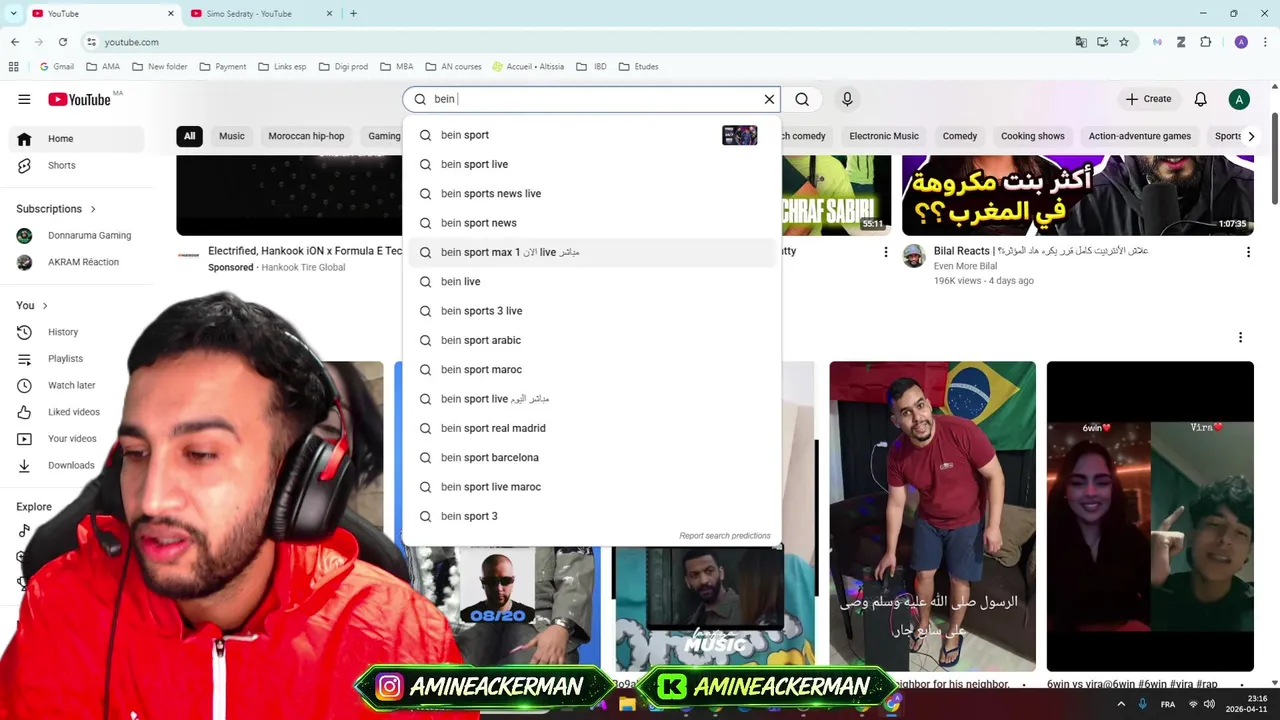Pick the 'bein sport max 1' live suggestion
Viewport: 1280px width, 720px height.
(591, 252)
